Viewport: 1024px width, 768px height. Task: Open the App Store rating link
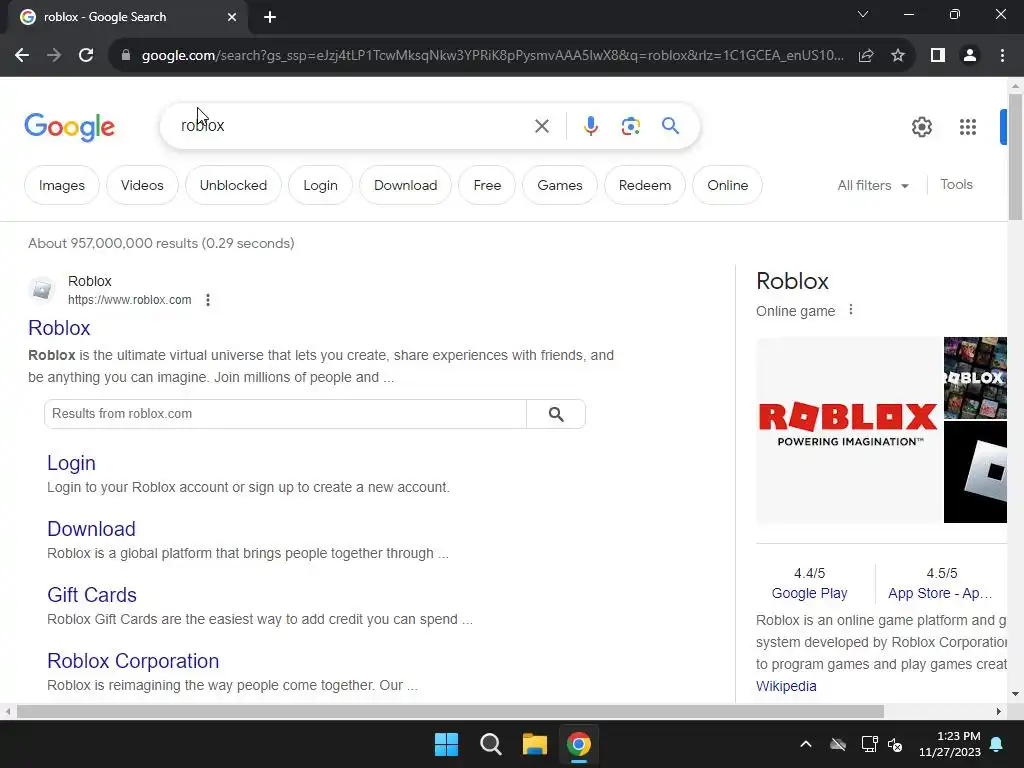click(940, 593)
